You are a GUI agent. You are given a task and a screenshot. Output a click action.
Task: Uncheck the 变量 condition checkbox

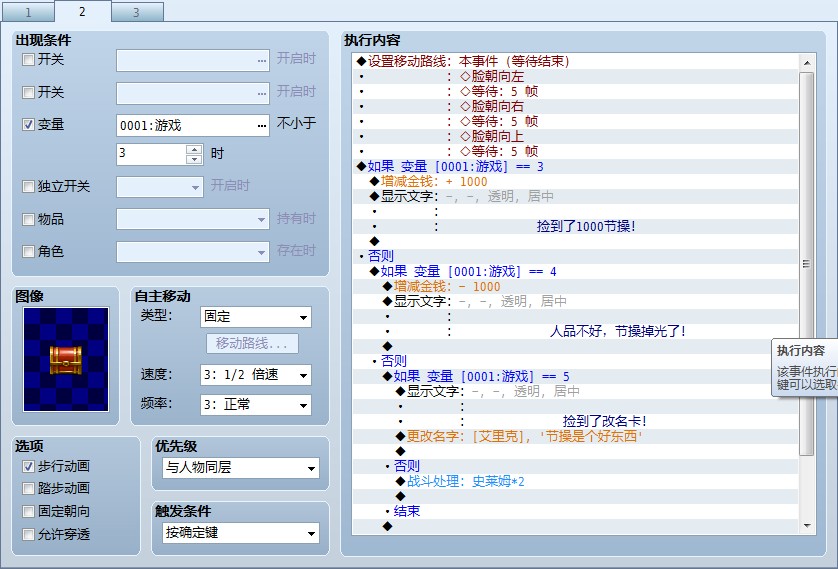click(x=28, y=124)
